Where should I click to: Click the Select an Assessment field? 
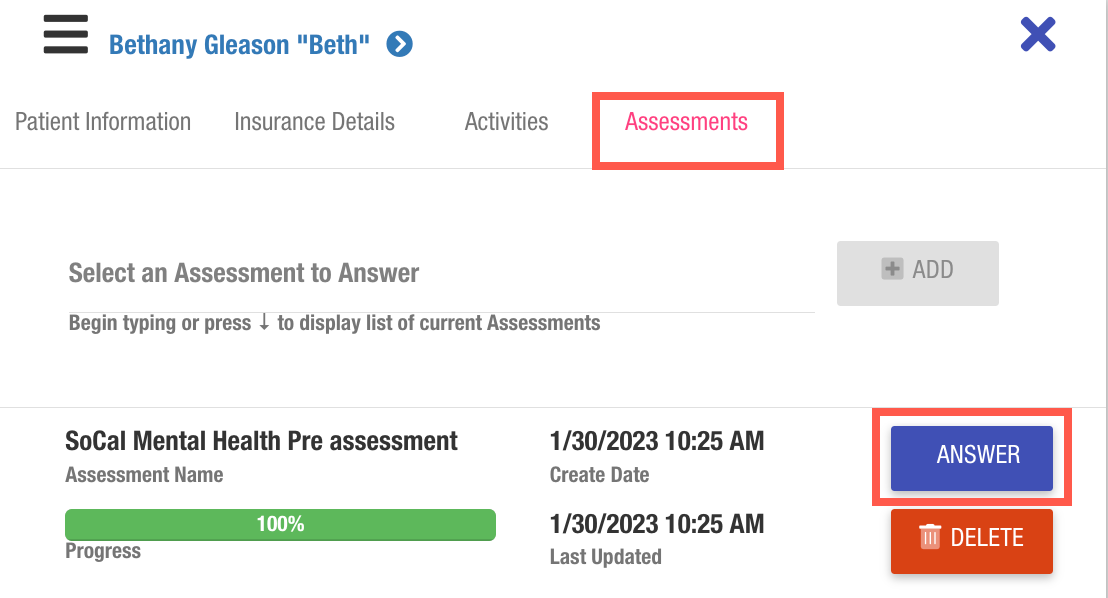[x=440, y=273]
